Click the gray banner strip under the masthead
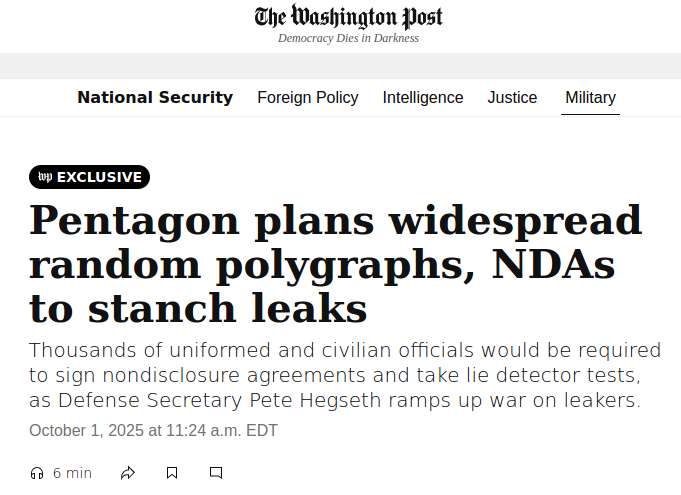681x495 pixels. [340, 66]
